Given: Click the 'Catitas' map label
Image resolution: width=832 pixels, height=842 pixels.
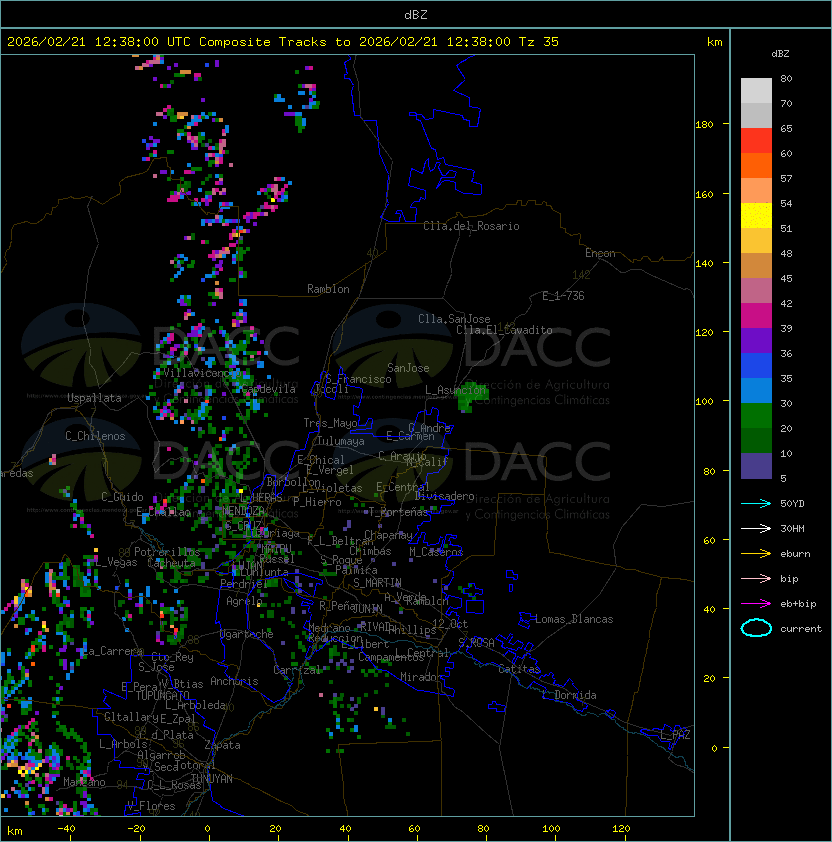Looking at the screenshot, I should [519, 669].
